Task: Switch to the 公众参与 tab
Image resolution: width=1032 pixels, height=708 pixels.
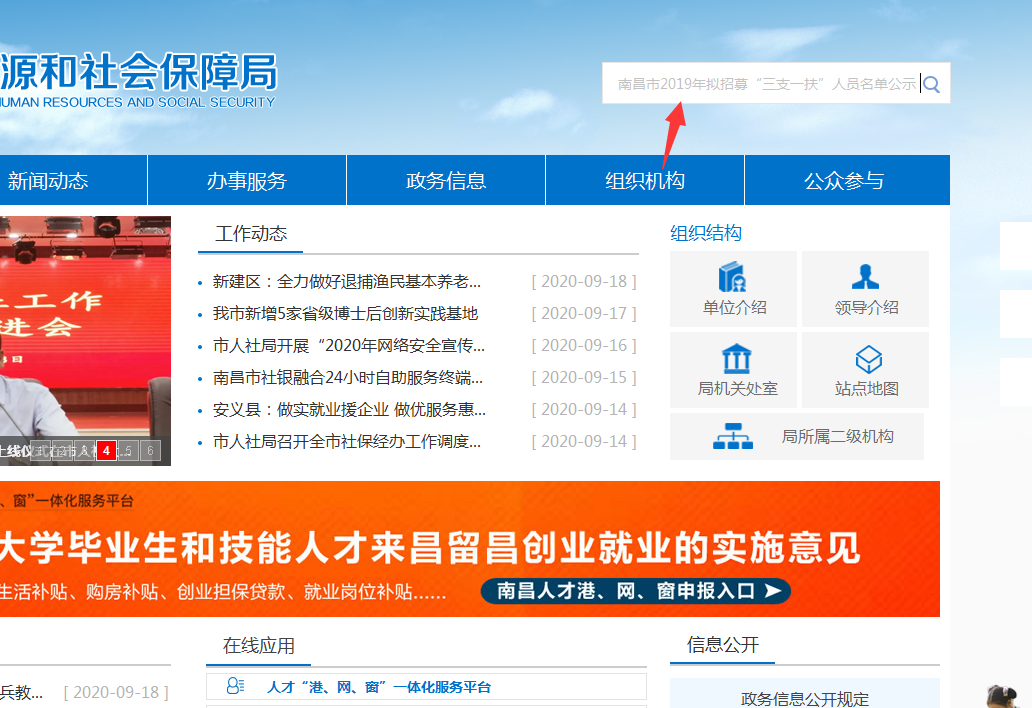Action: pos(845,179)
